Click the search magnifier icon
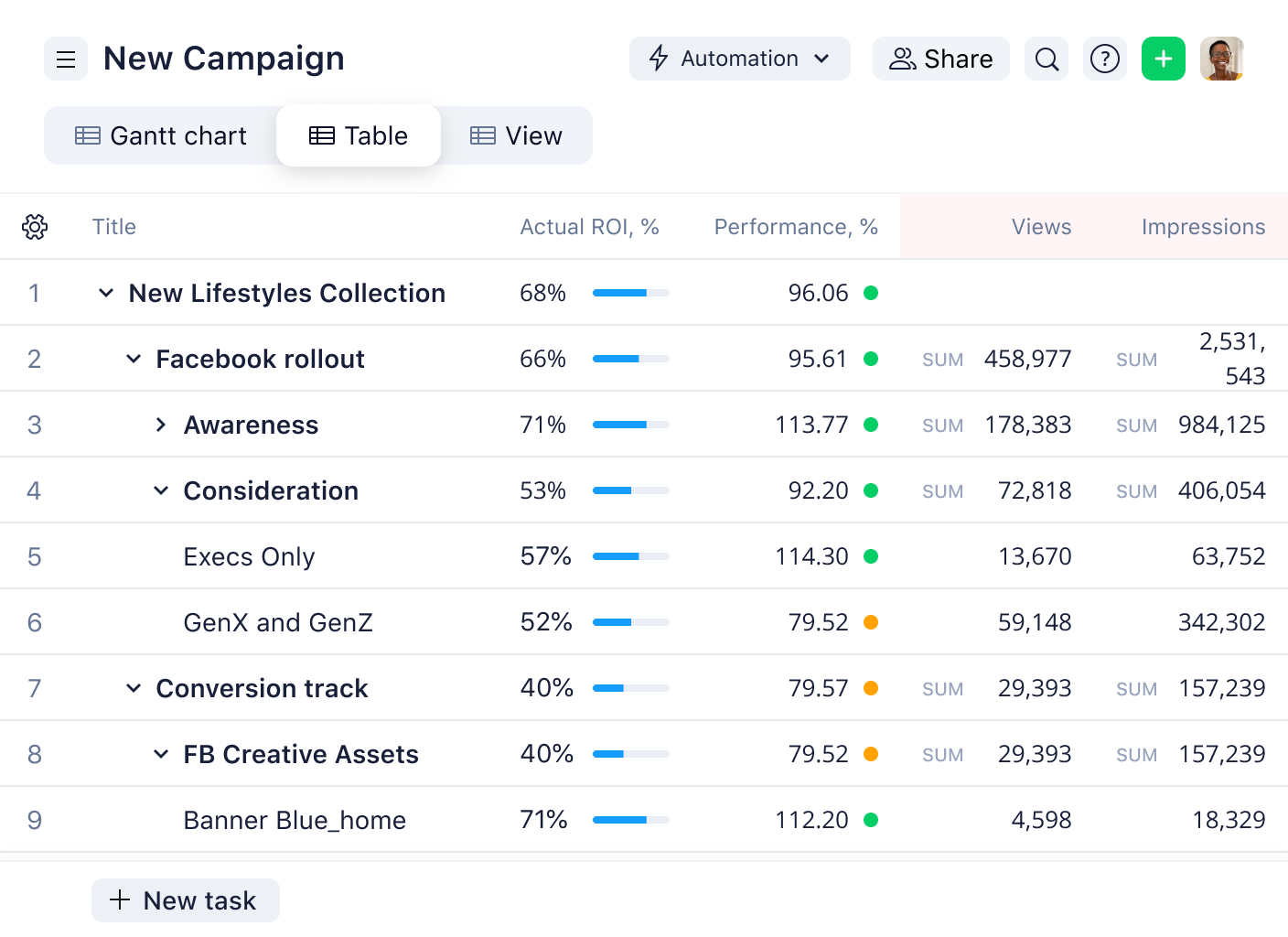This screenshot has width=1288, height=937. [1046, 59]
